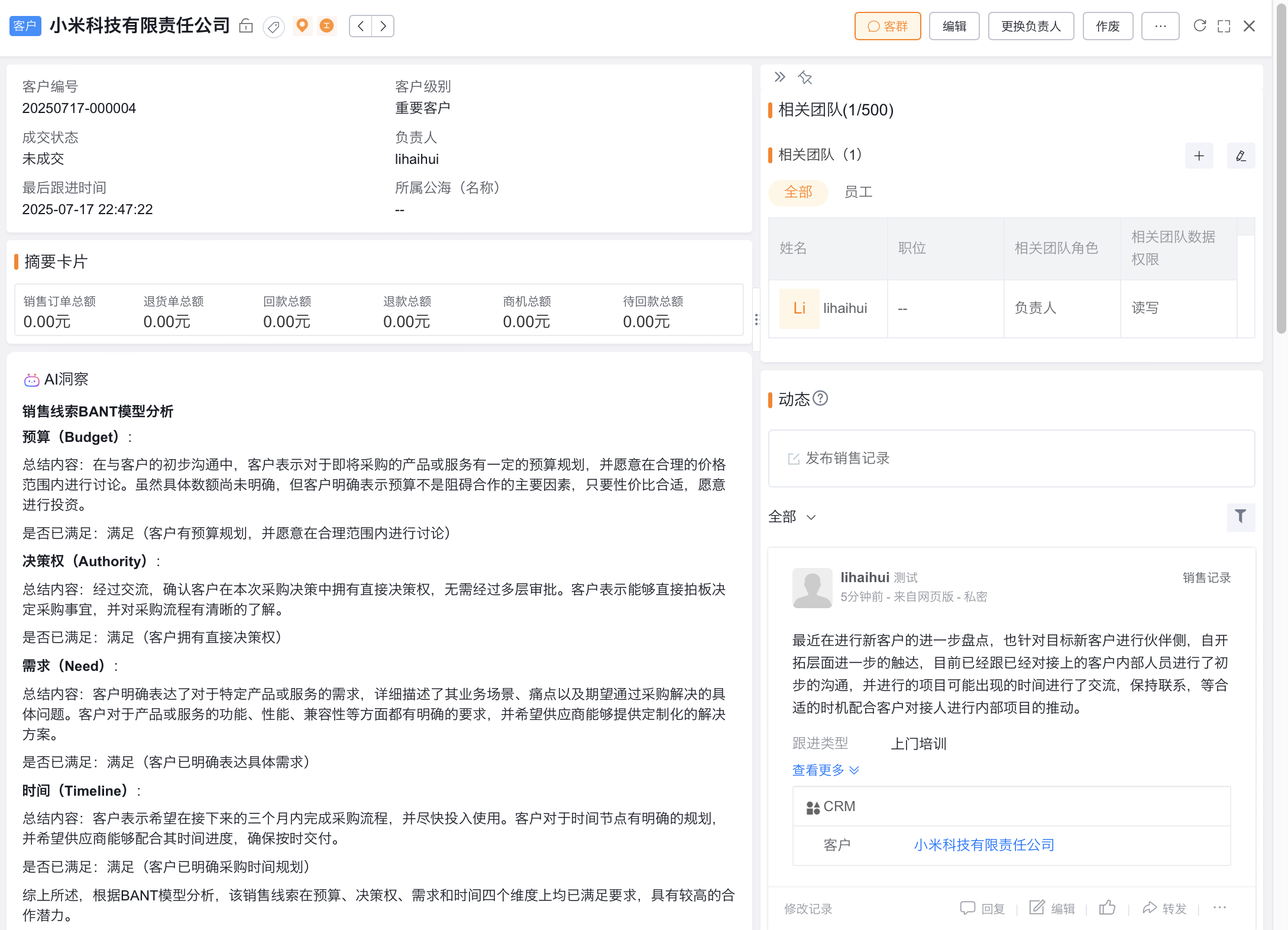Click the 未成交 deal status value
Image resolution: width=1288 pixels, height=930 pixels.
pyautogui.click(x=43, y=159)
